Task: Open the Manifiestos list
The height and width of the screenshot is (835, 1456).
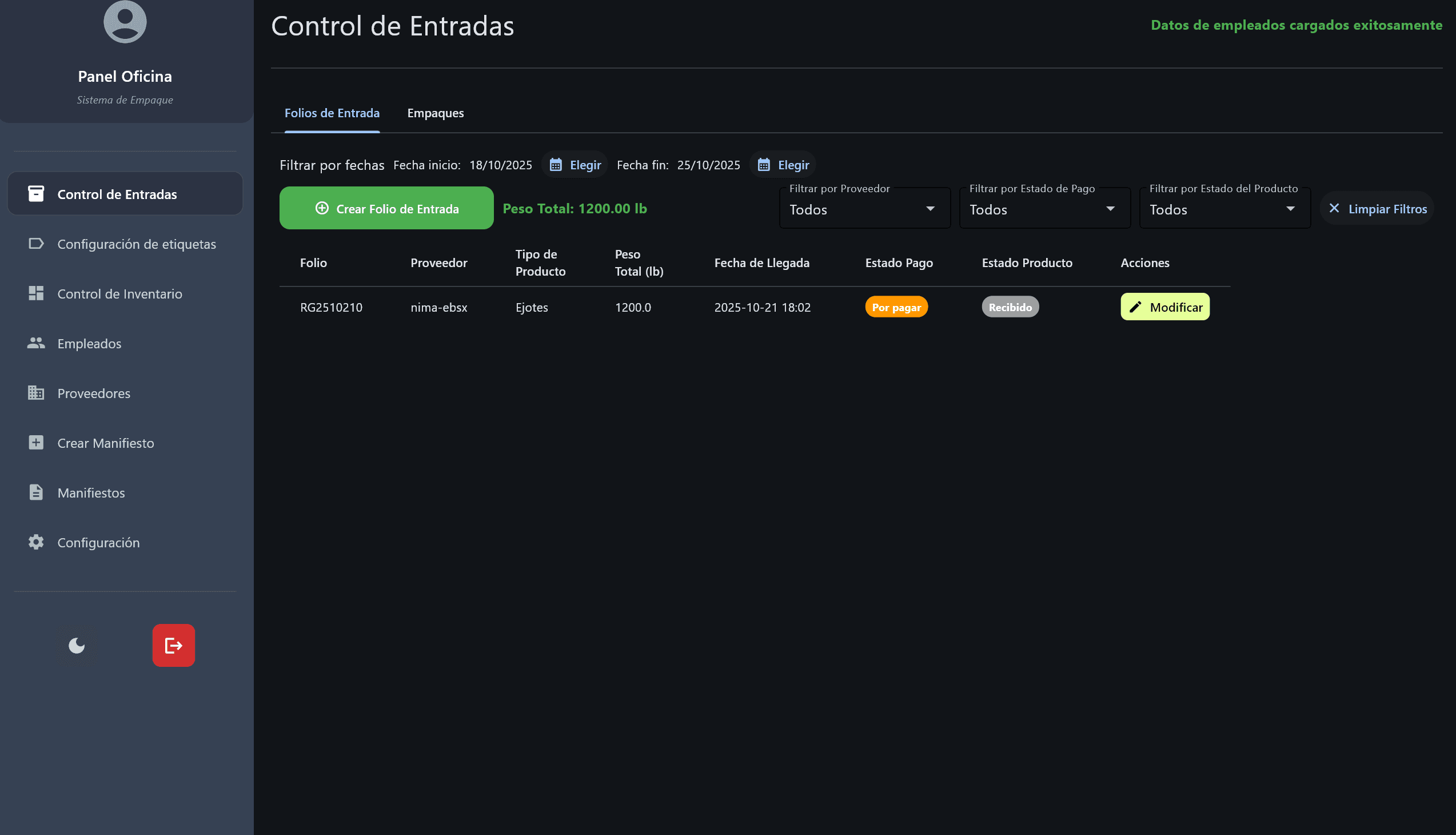Action: point(91,493)
